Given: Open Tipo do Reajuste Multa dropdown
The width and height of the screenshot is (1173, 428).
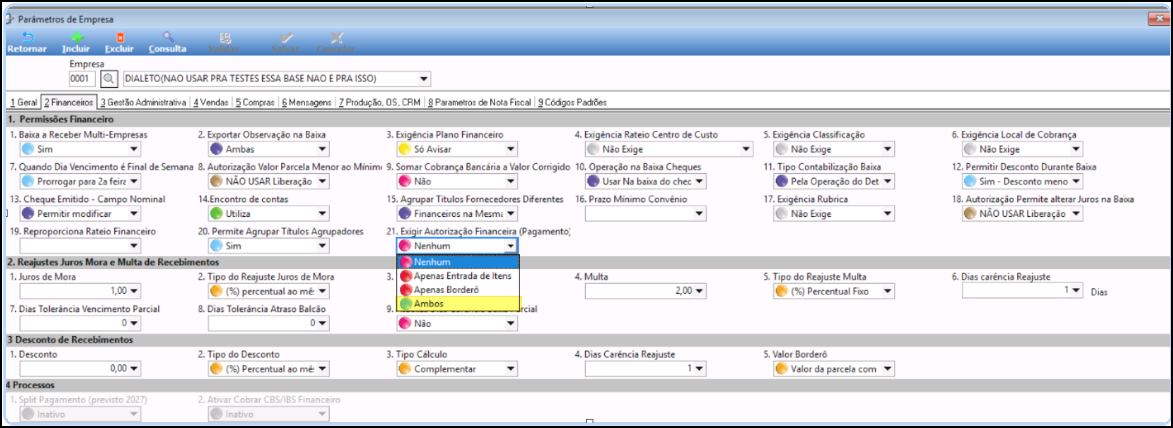Looking at the screenshot, I should 887,291.
